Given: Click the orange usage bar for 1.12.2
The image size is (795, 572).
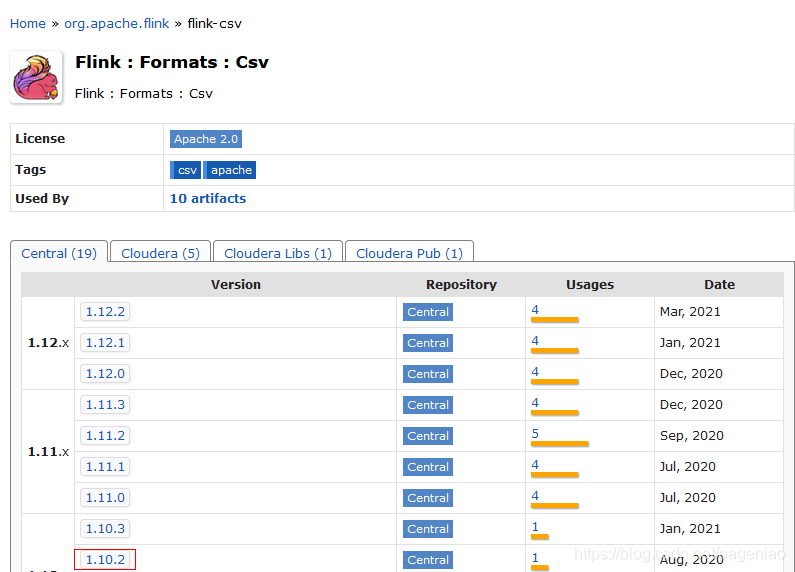Looking at the screenshot, I should [555, 319].
